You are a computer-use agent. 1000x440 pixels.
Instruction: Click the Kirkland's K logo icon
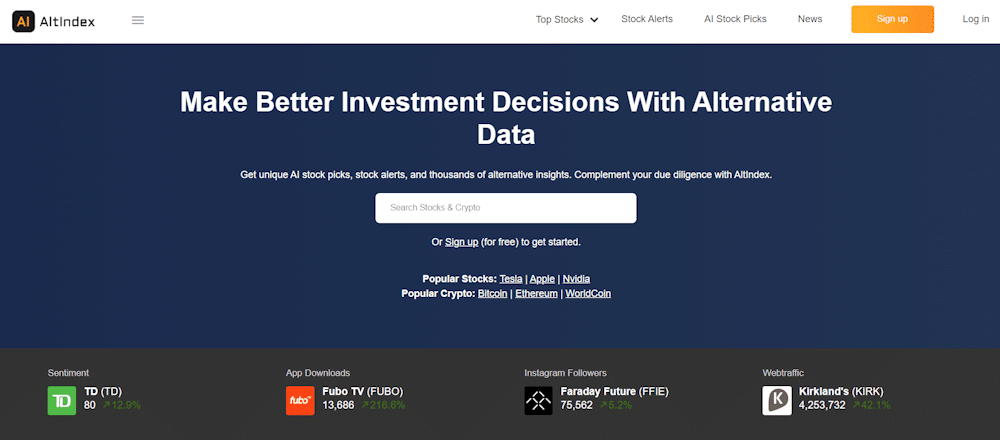coord(777,400)
